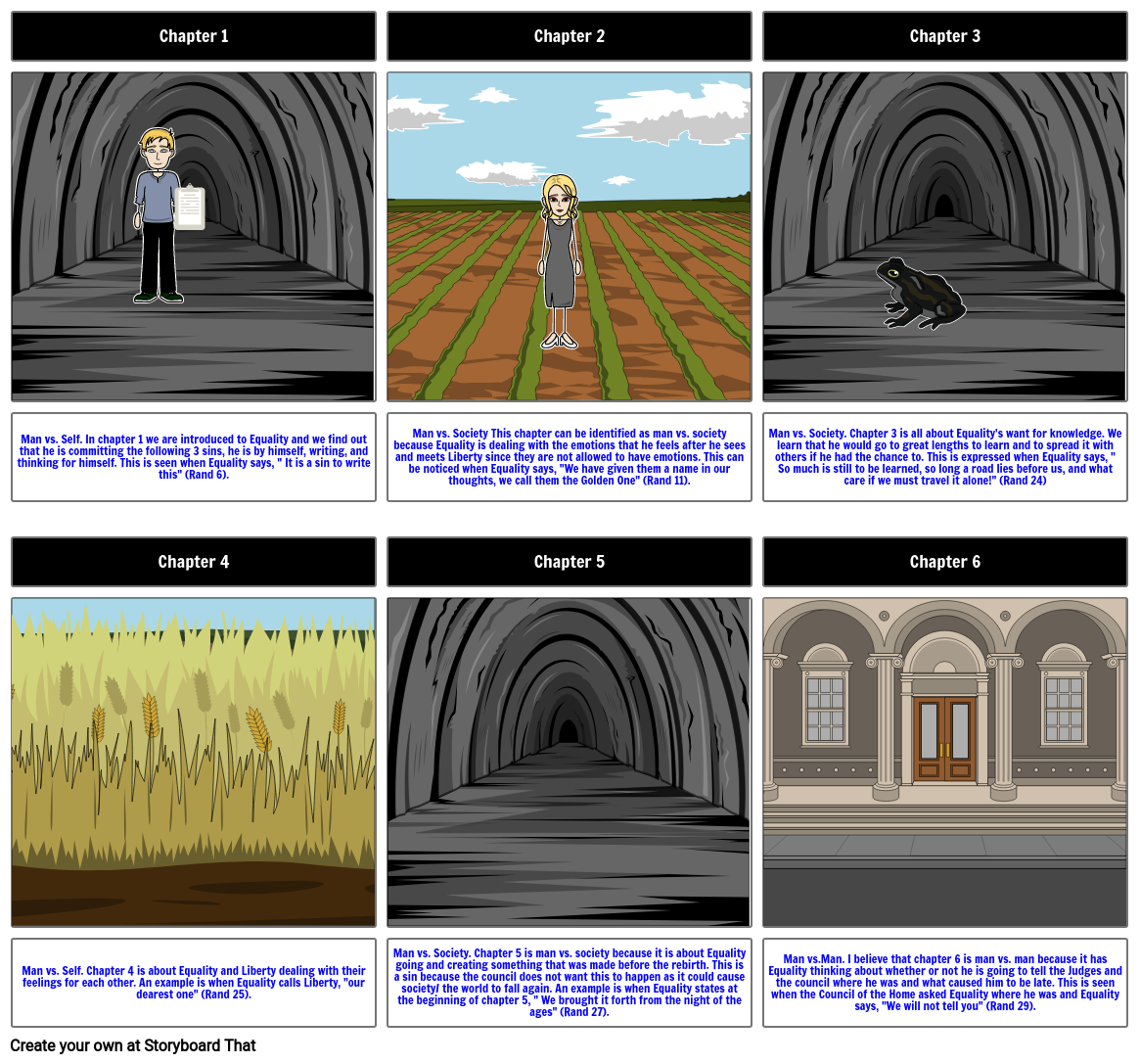Select the Chapter 3 knowledge quote caption

point(944,456)
